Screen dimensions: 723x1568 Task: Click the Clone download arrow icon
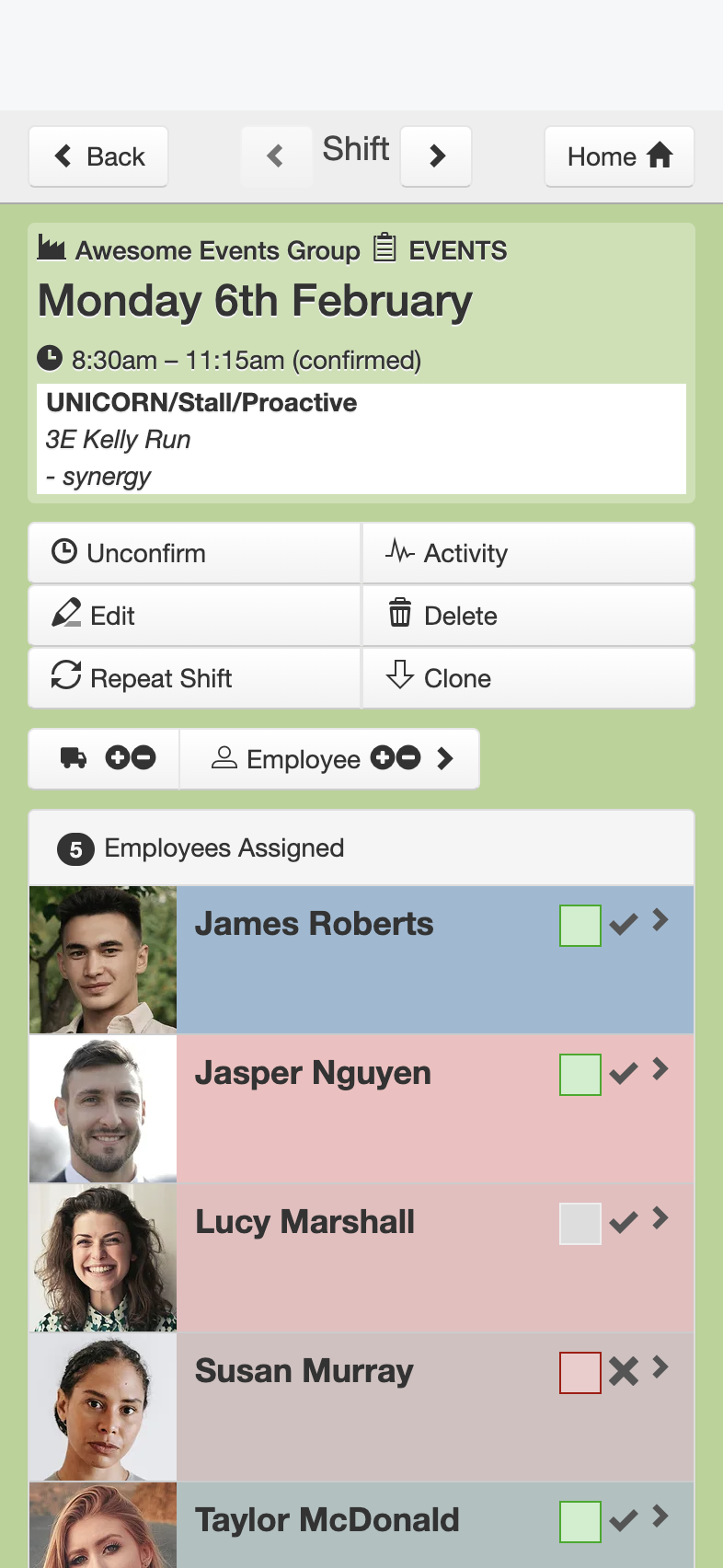(x=400, y=675)
